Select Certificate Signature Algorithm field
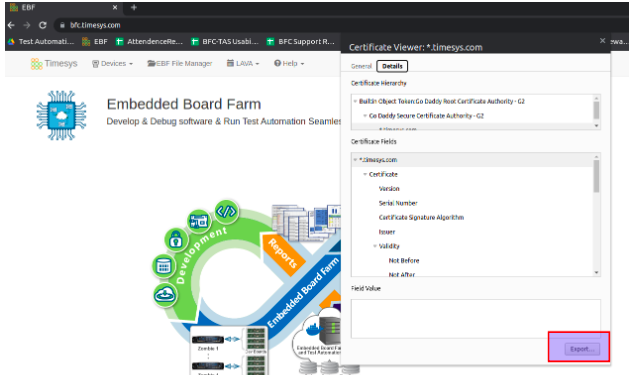The height and width of the screenshot is (377, 634). pos(421,218)
